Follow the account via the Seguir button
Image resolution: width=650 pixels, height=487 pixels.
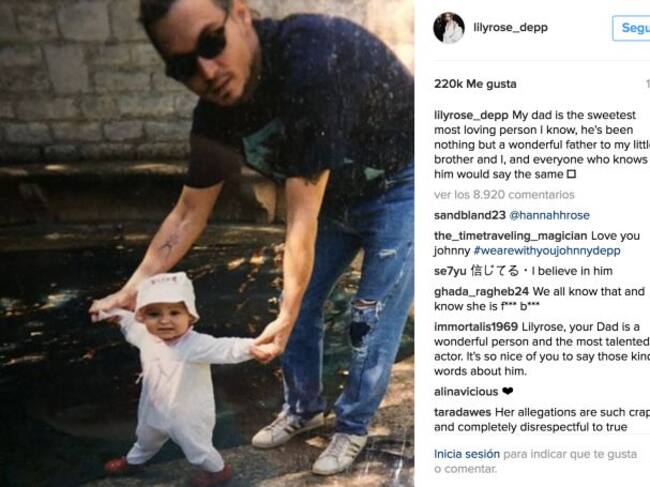631,28
